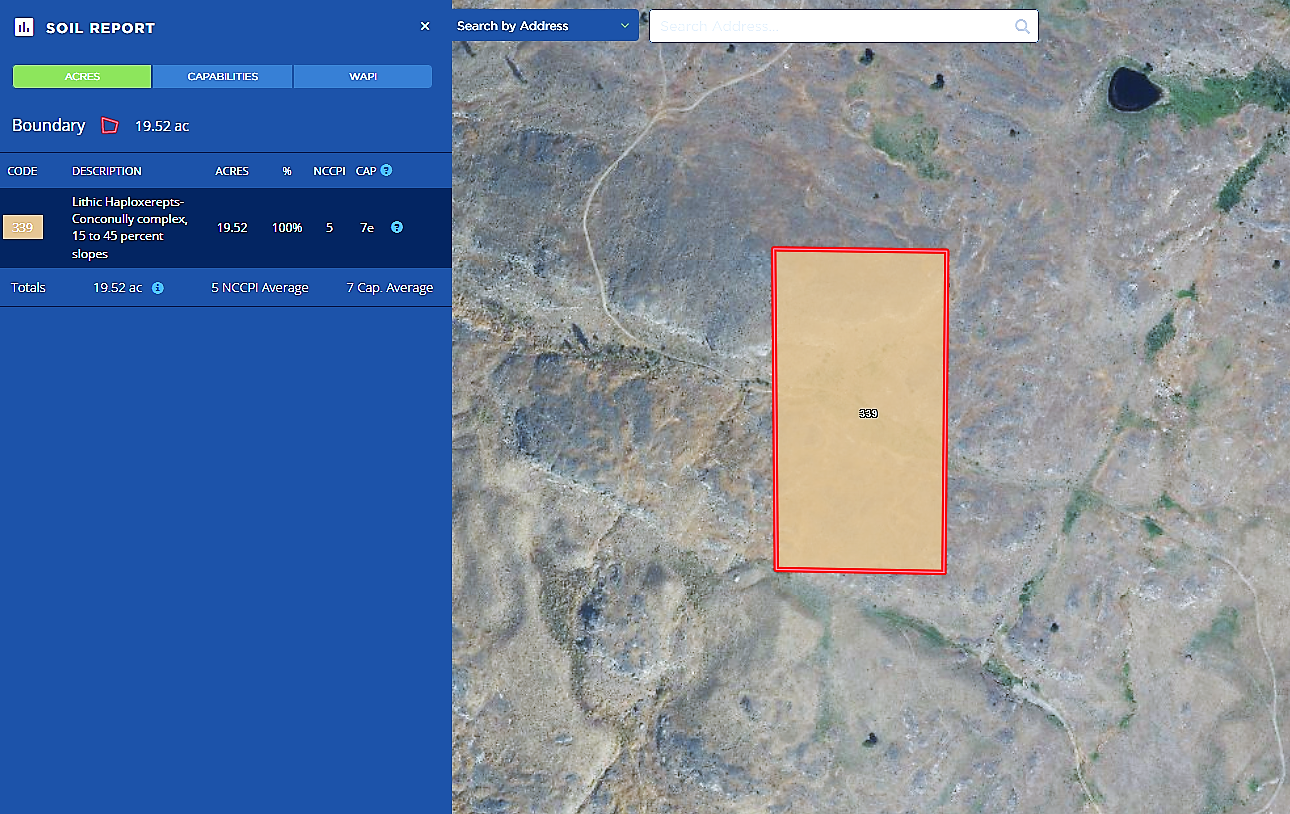The image size is (1290, 814).
Task: Click the red boundary polygon icon
Action: [x=110, y=126]
